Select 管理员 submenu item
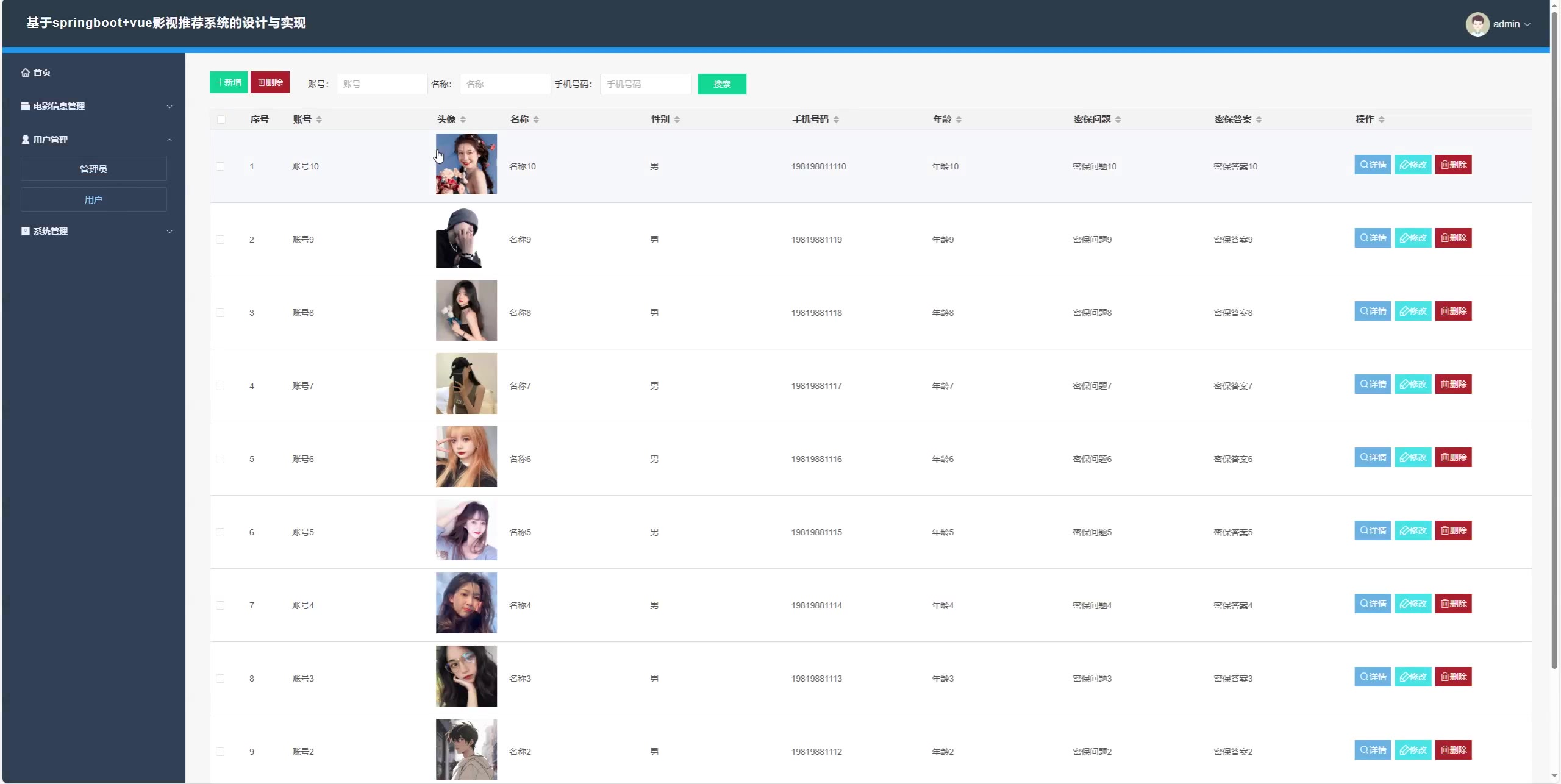The width and height of the screenshot is (1561, 784). point(93,169)
